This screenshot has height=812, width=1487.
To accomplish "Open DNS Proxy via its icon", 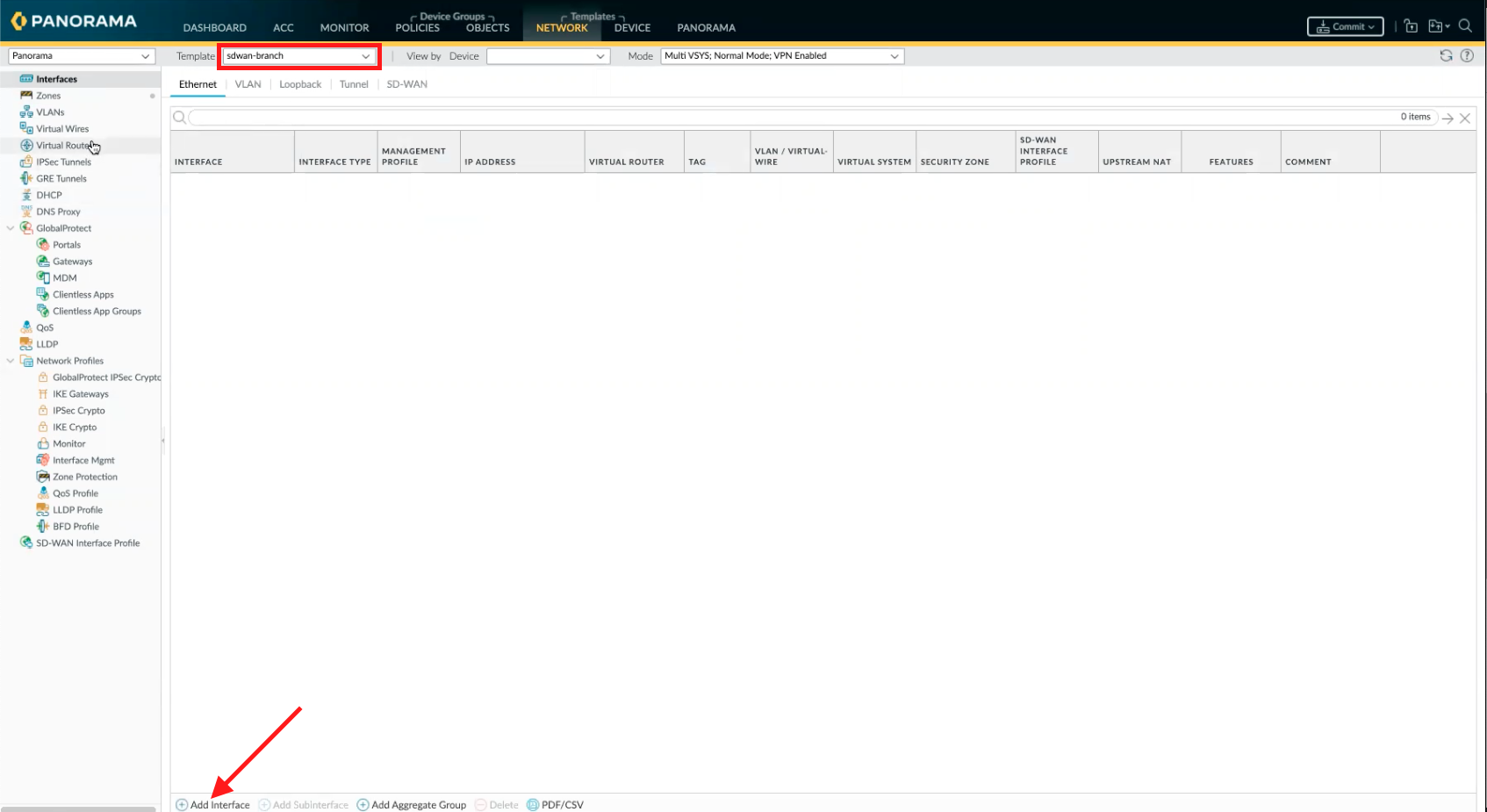I will pos(26,212).
